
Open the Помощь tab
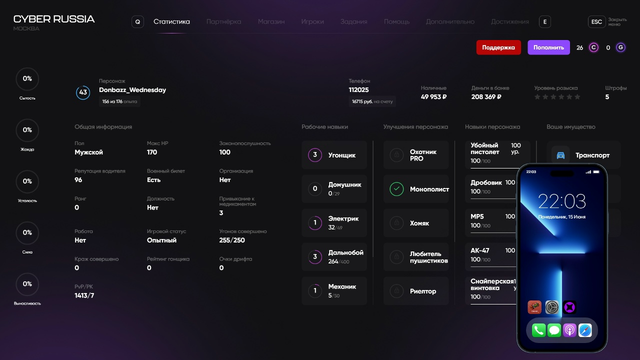[396, 22]
